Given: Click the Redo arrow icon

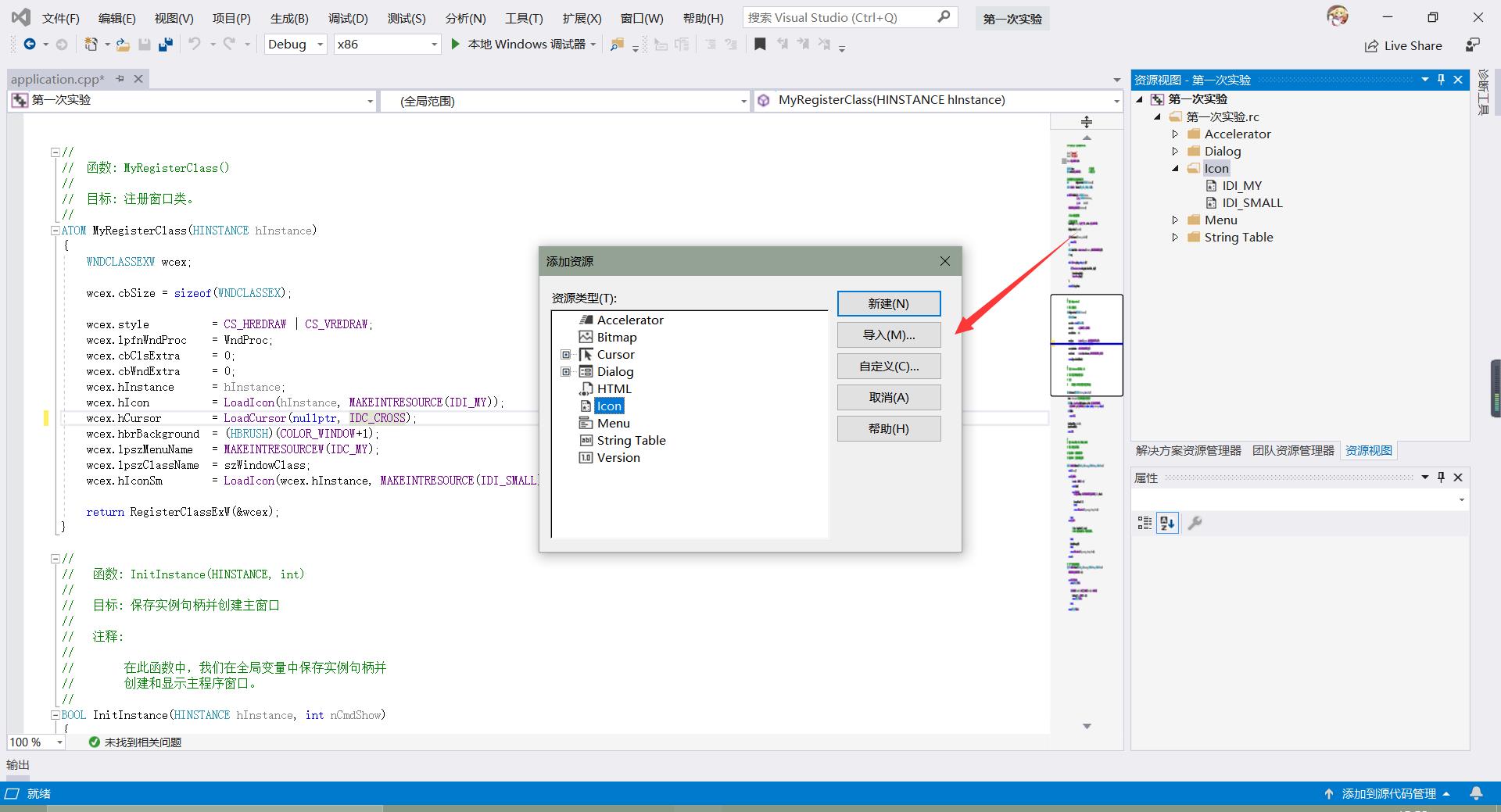Looking at the screenshot, I should click(x=229, y=45).
